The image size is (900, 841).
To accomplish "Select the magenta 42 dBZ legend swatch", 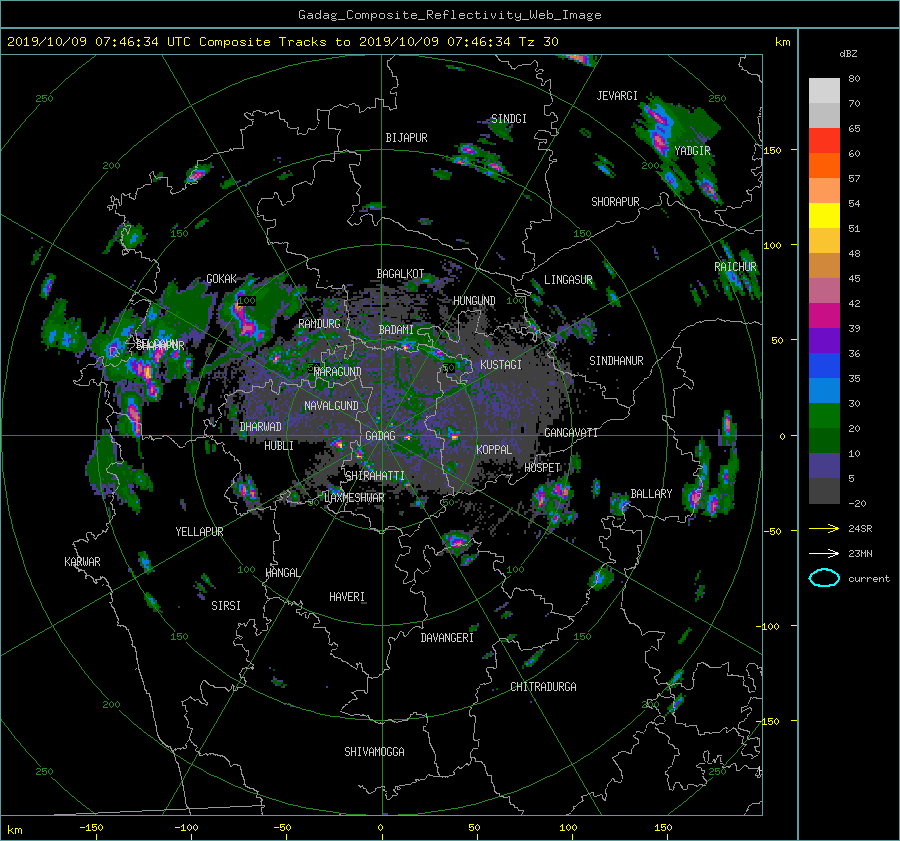I will click(x=824, y=315).
